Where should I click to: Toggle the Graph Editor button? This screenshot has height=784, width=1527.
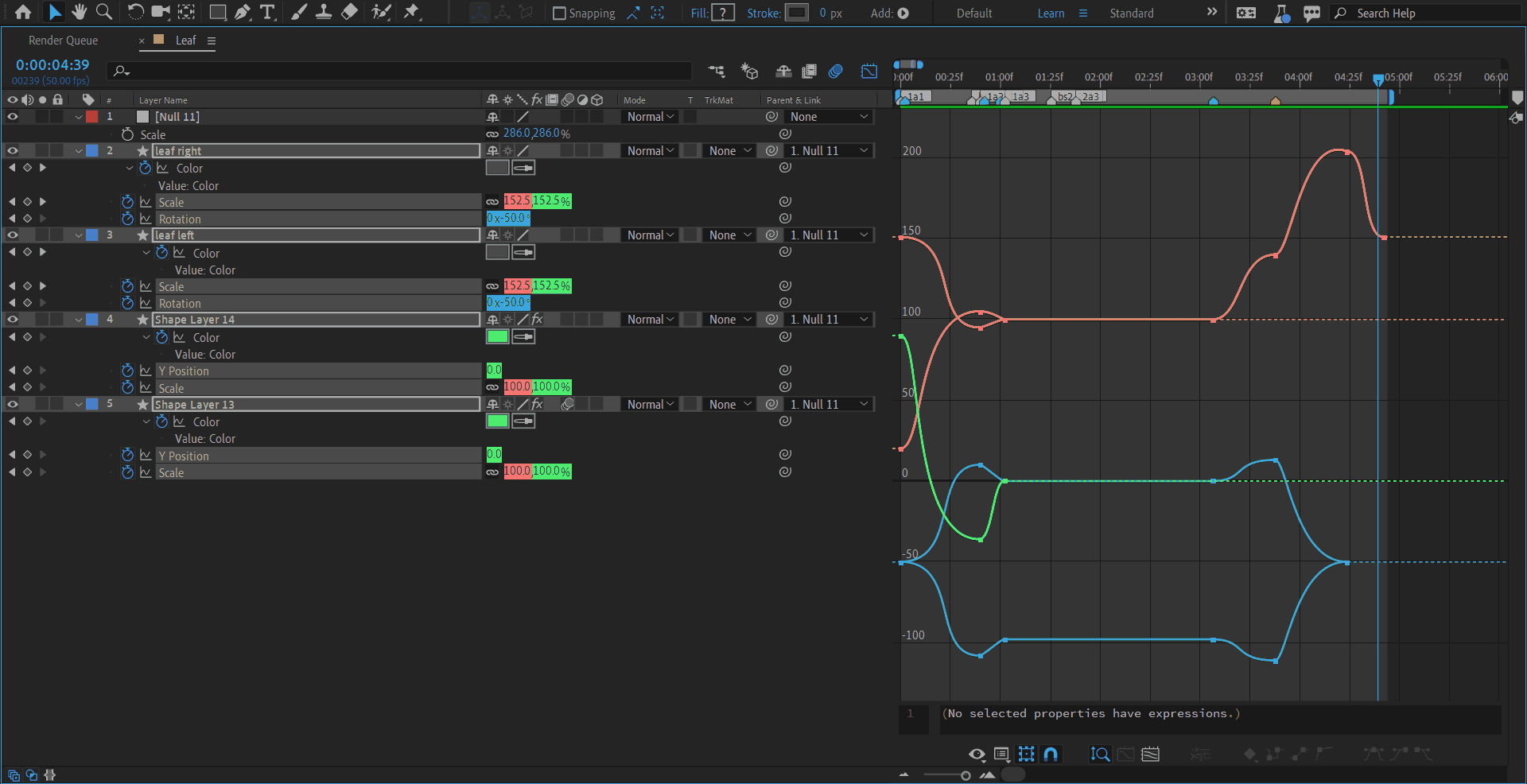click(868, 72)
